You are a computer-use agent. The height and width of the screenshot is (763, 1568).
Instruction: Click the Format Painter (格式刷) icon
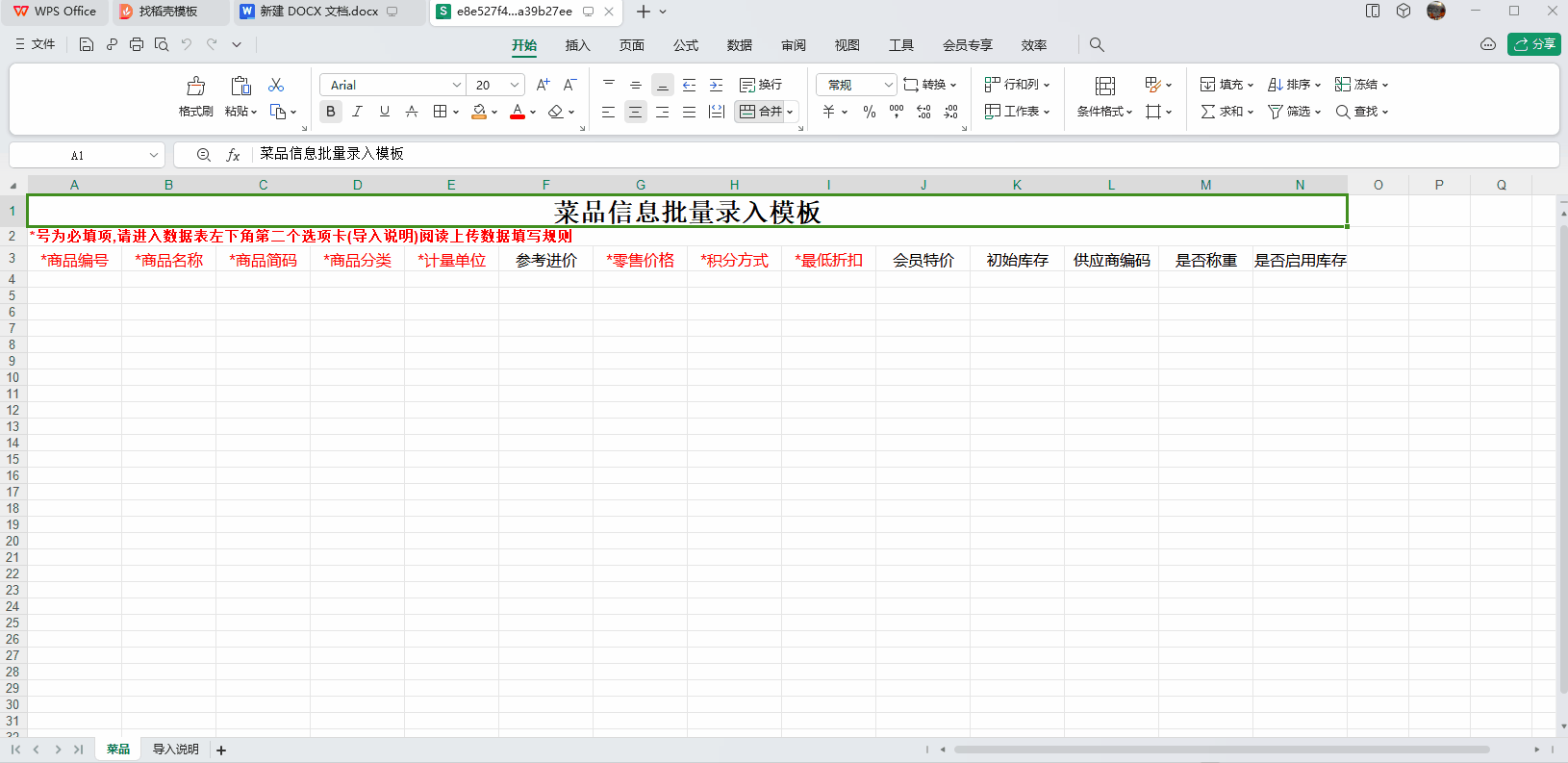click(195, 87)
